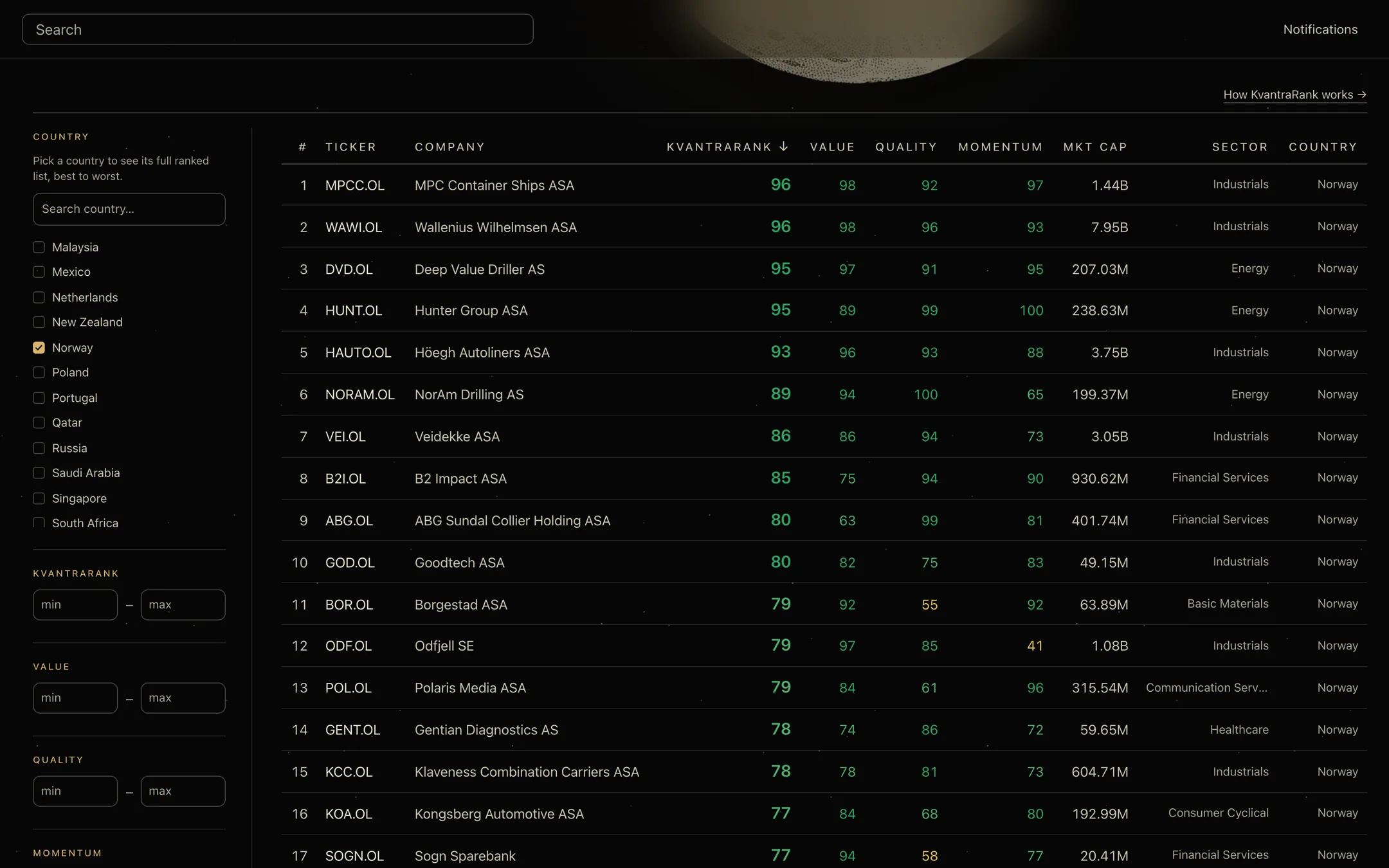
Task: Sort by the Mkt Cap column header
Action: [x=1095, y=147]
